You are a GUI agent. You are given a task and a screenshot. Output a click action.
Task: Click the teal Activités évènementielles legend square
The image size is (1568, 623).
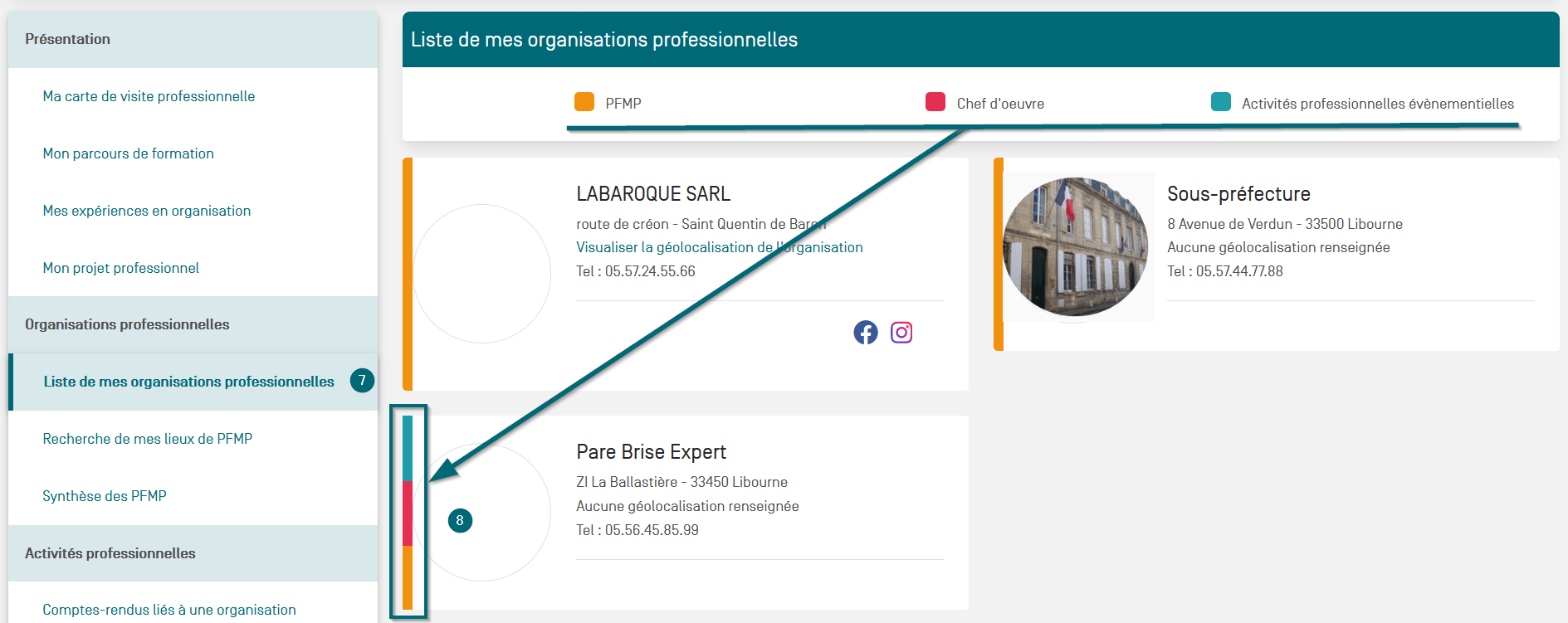[x=1220, y=102]
